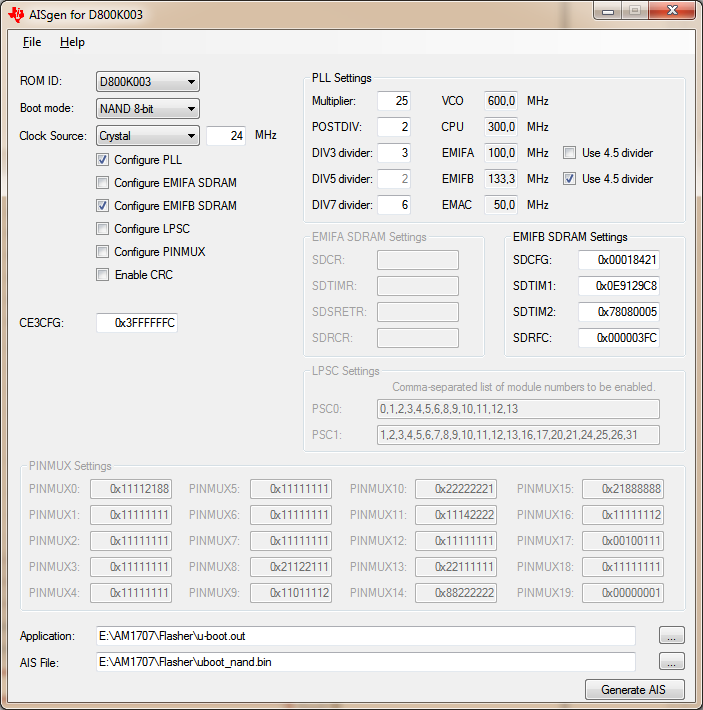Toggle the Enable CRC checkbox

click(x=103, y=275)
